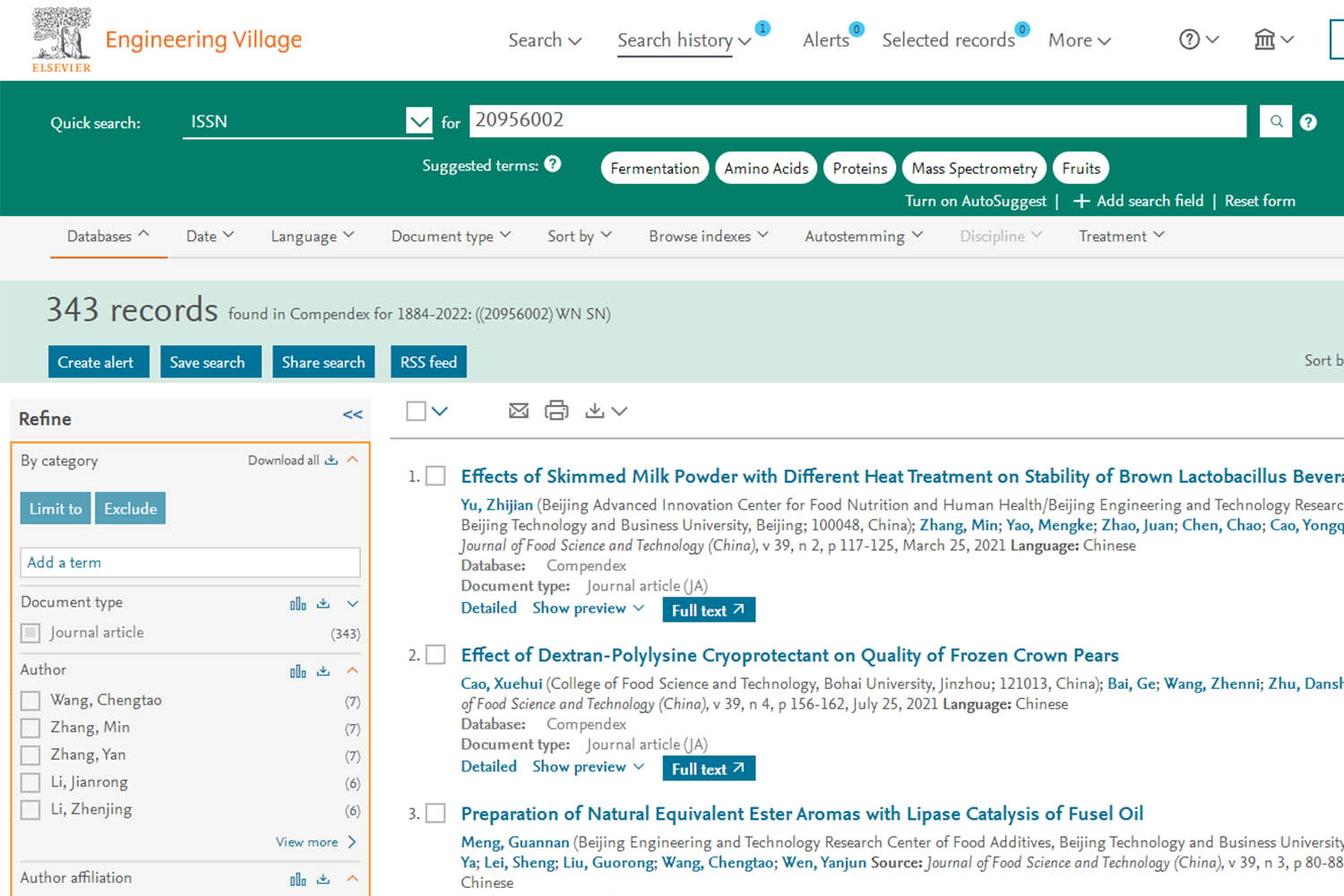Image resolution: width=1344 pixels, height=896 pixels.
Task: Select checkbox for first result record
Action: [435, 476]
